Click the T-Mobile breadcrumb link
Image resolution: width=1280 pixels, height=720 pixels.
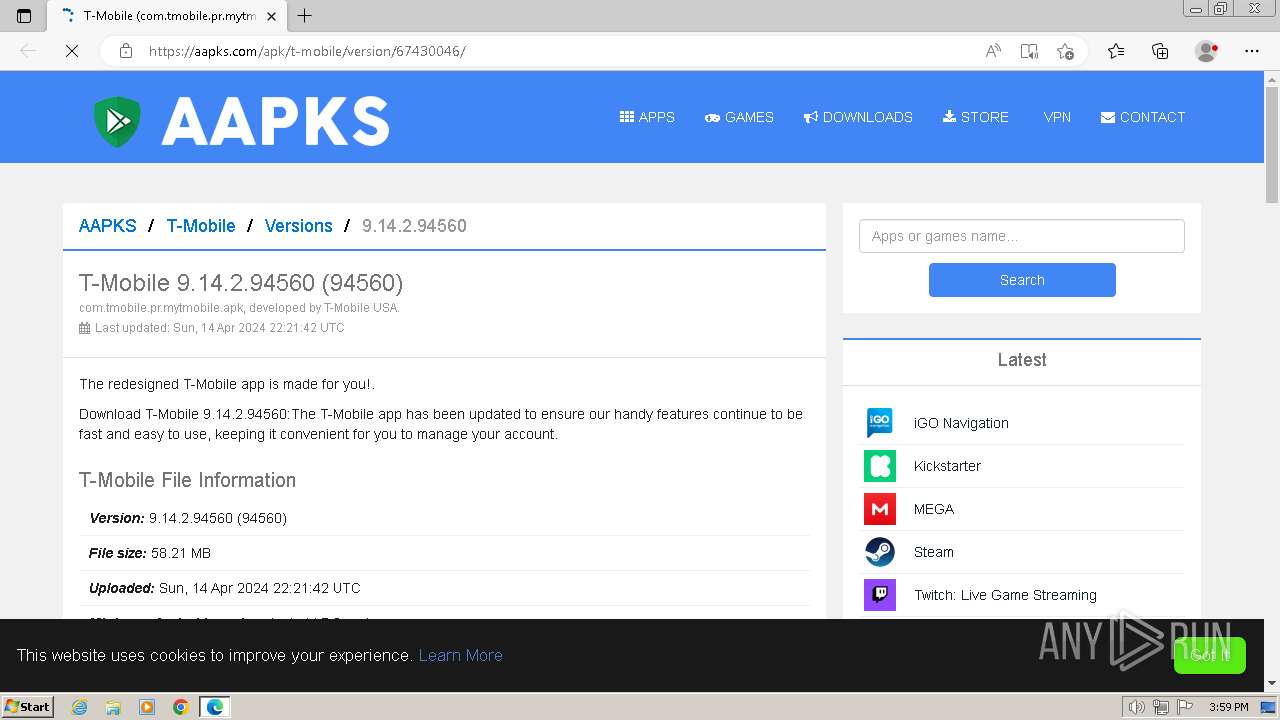pyautogui.click(x=201, y=226)
